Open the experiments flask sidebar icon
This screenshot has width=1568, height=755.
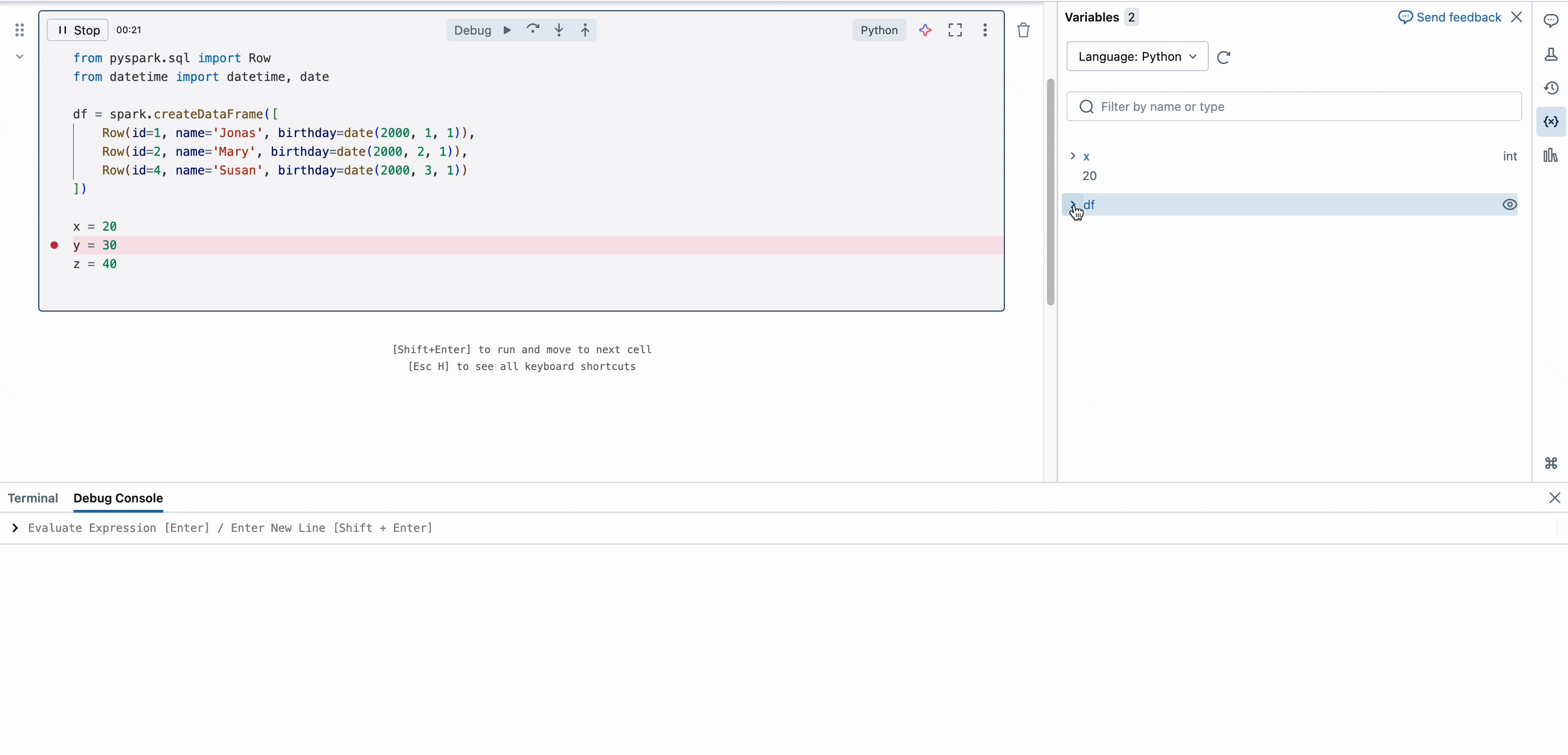coord(1551,55)
